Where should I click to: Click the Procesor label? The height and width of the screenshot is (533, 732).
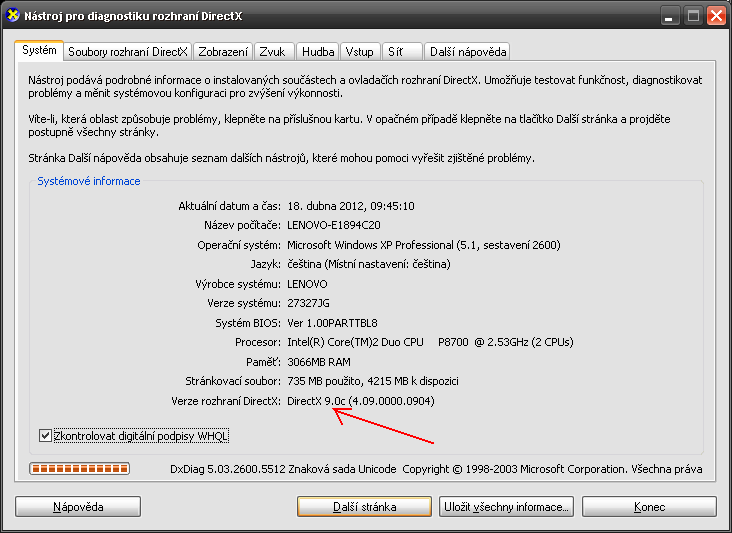point(258,343)
